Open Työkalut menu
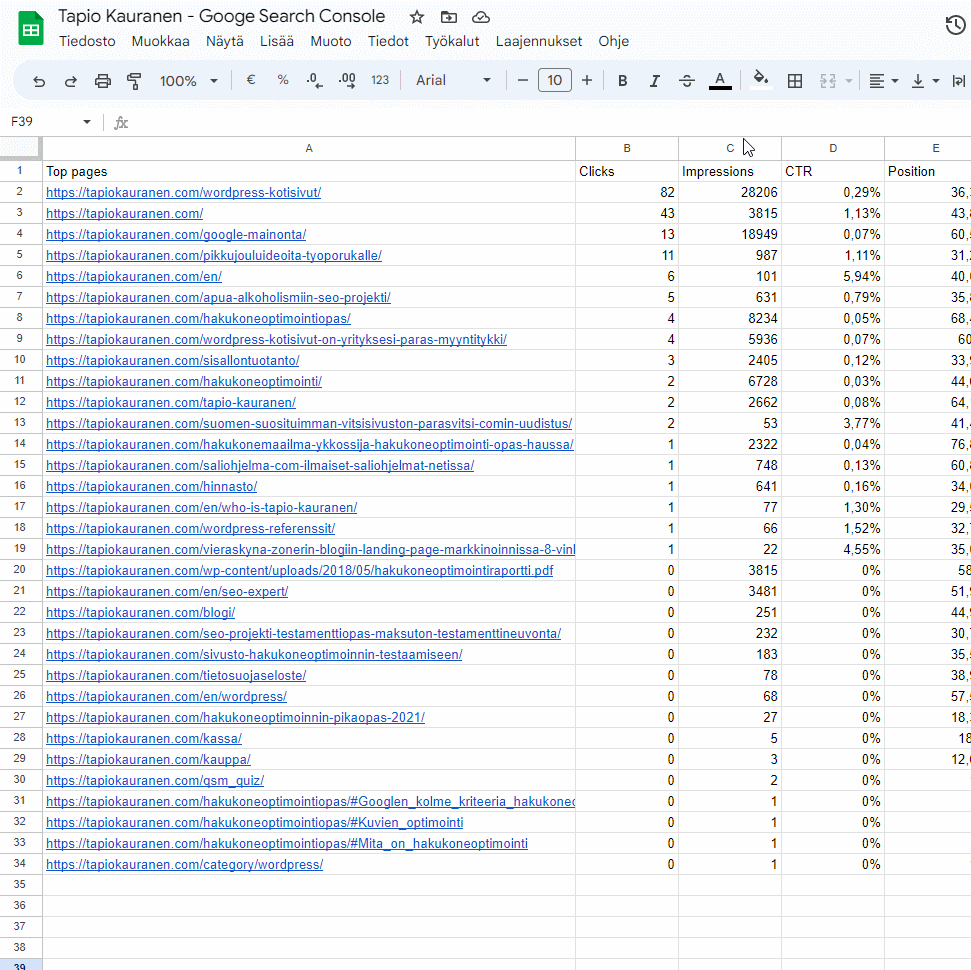This screenshot has width=971, height=970. pos(452,41)
